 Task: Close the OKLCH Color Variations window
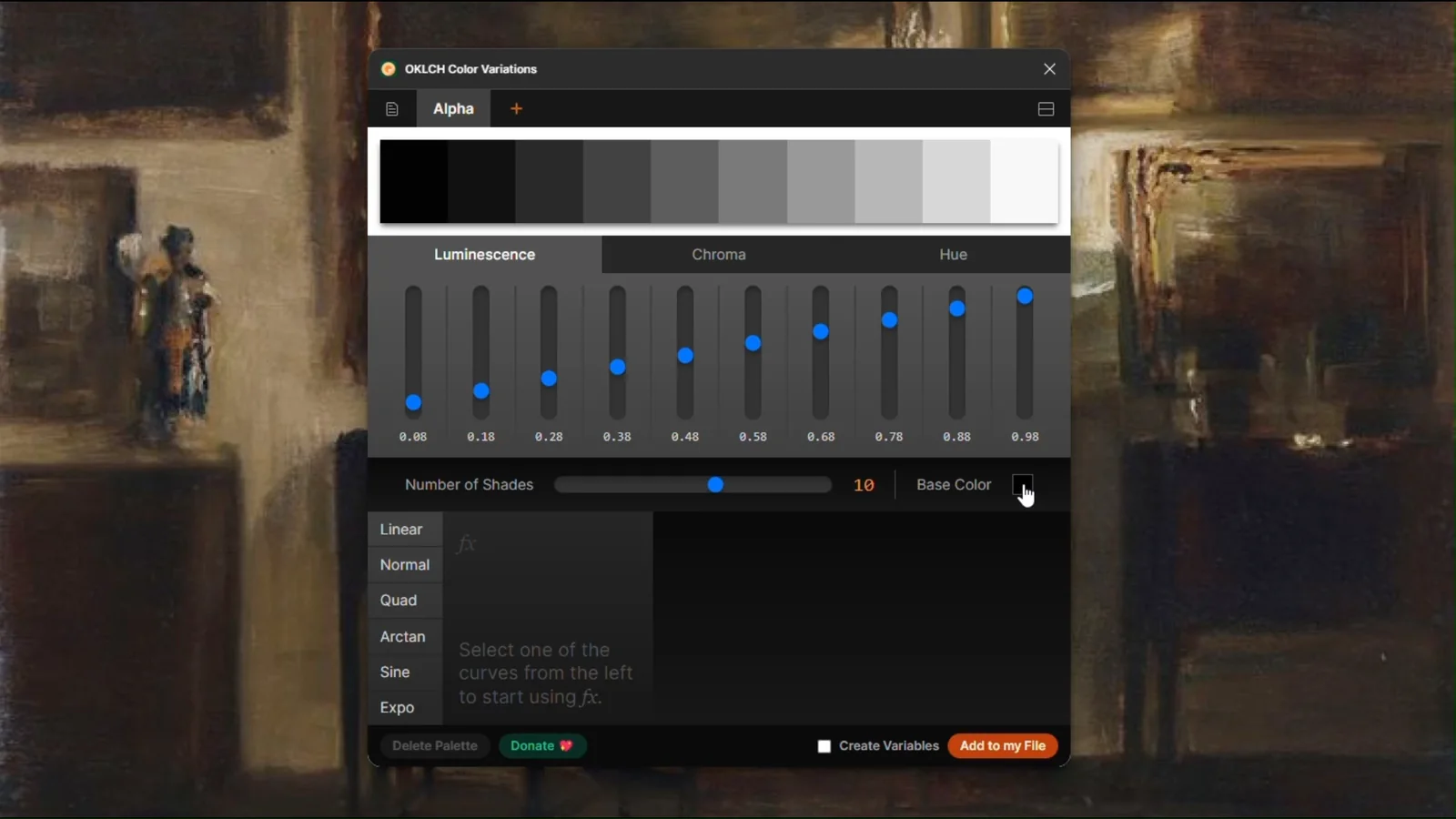pos(1049,69)
